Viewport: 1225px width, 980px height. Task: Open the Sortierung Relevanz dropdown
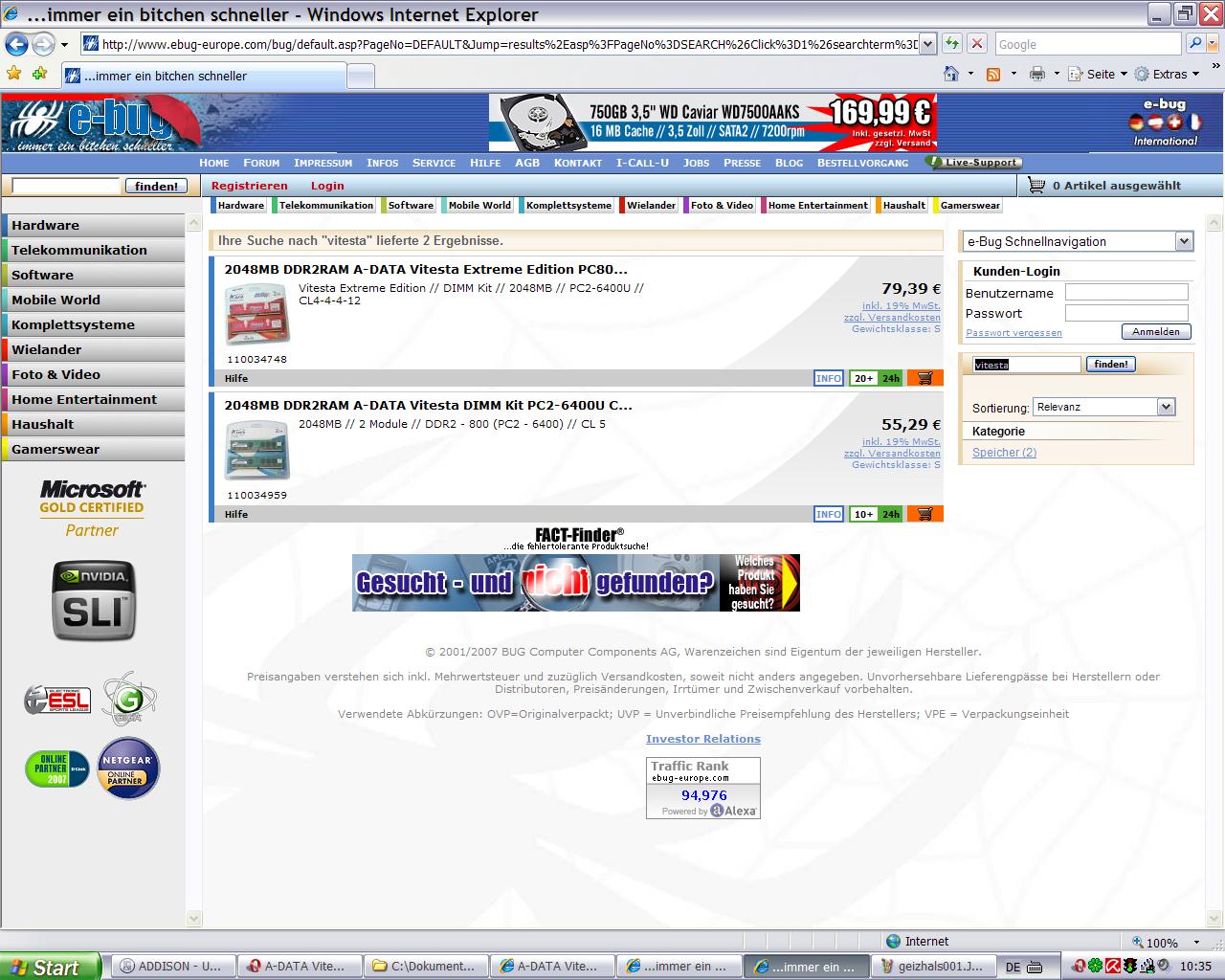pos(1166,407)
